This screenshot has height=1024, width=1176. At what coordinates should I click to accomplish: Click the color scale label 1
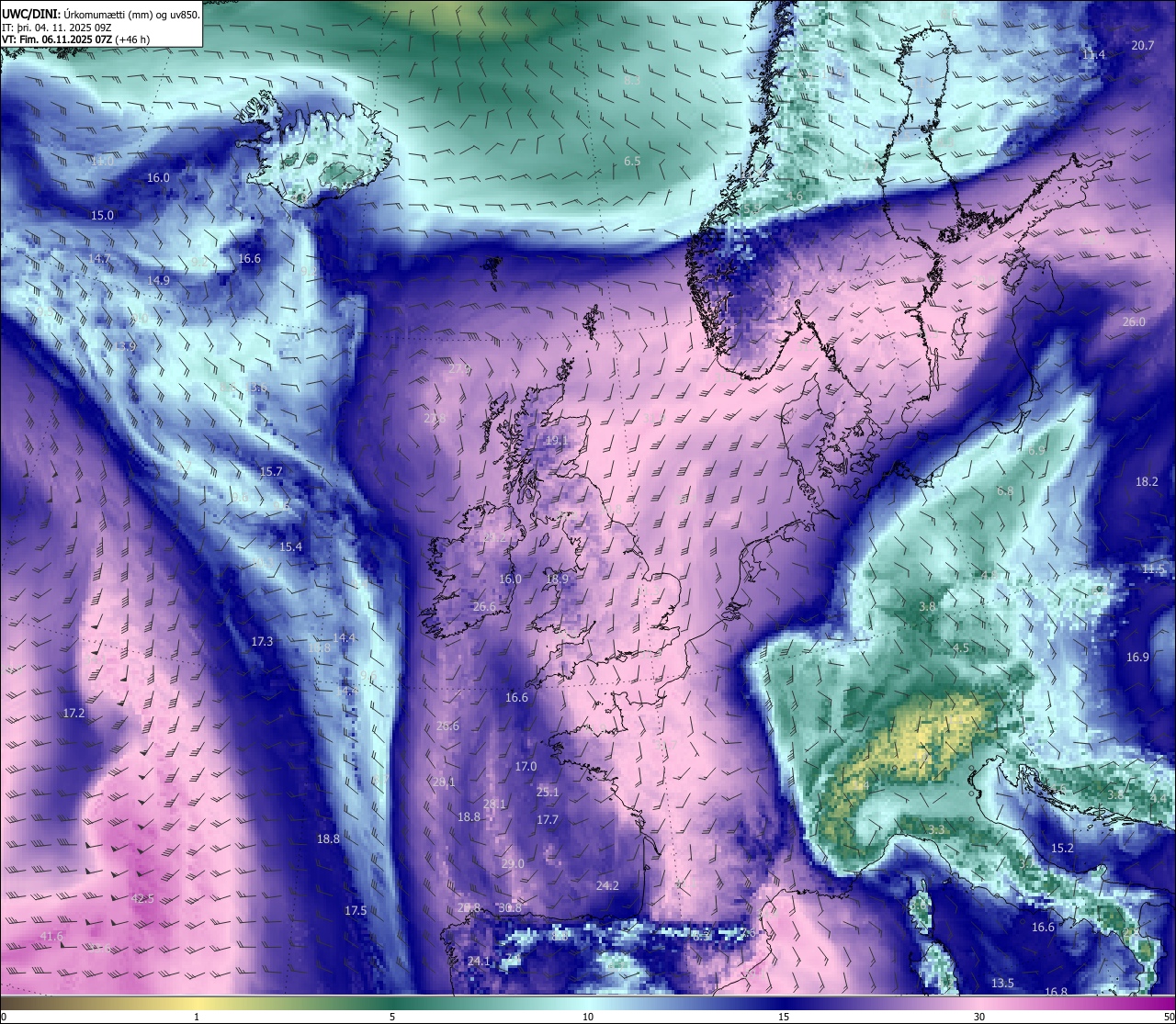[x=197, y=1017]
